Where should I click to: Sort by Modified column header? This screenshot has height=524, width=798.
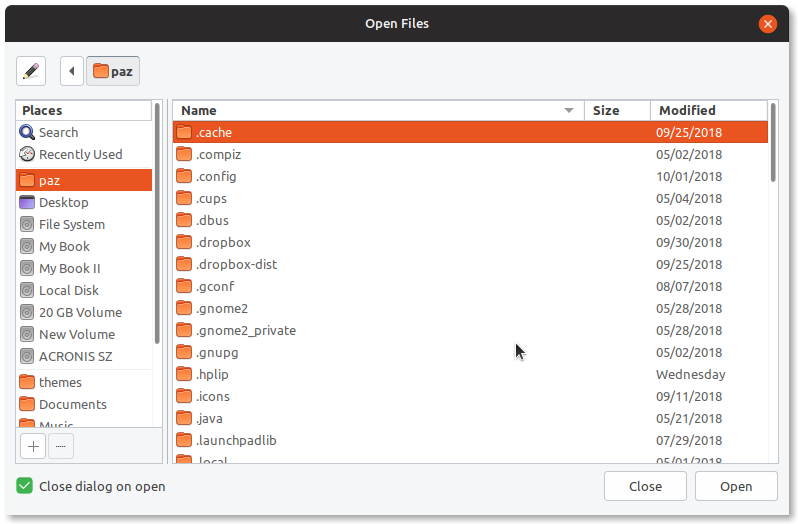click(x=708, y=110)
